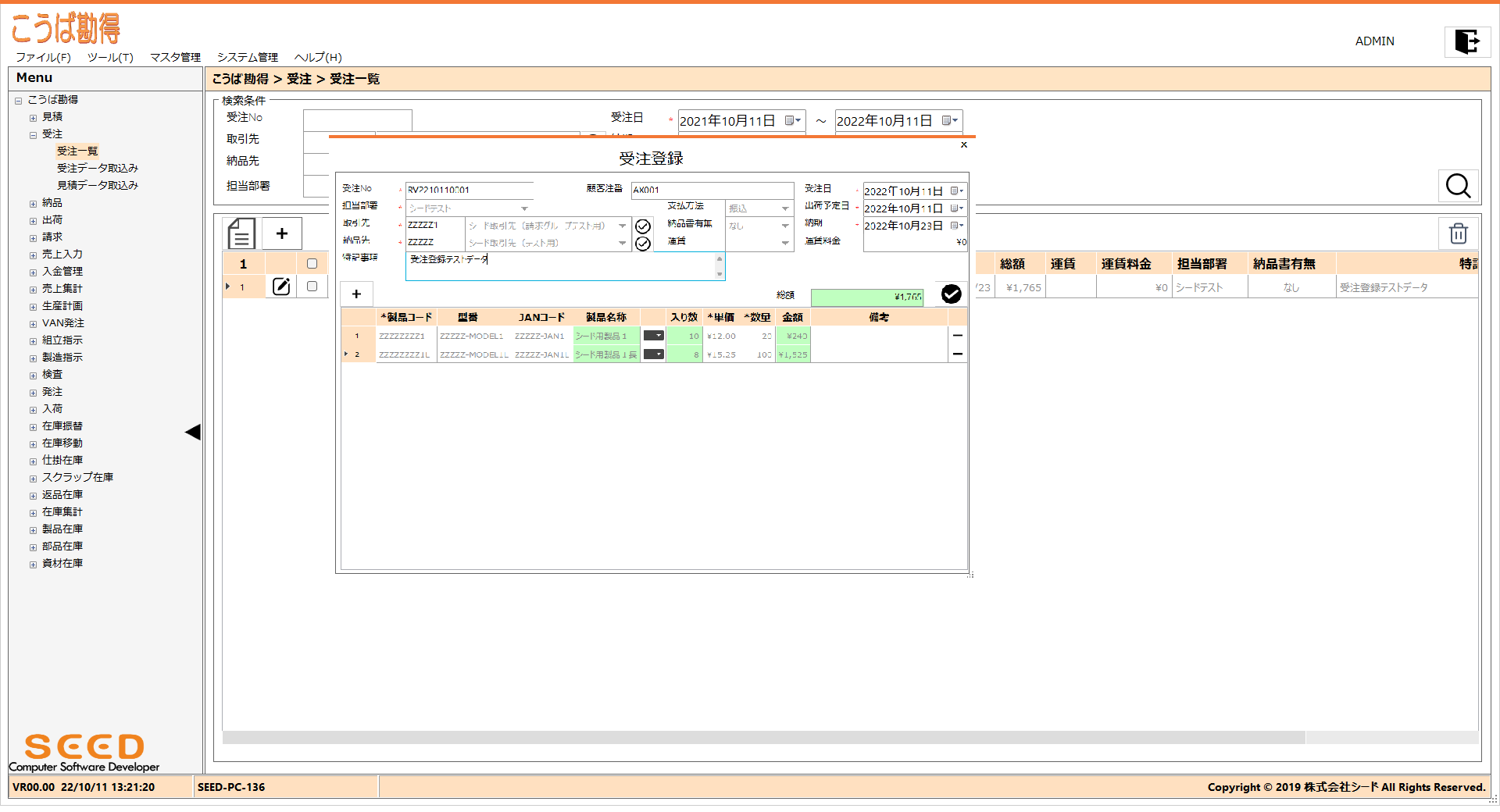Open 資材在庫 in the menu tree

[x=62, y=563]
